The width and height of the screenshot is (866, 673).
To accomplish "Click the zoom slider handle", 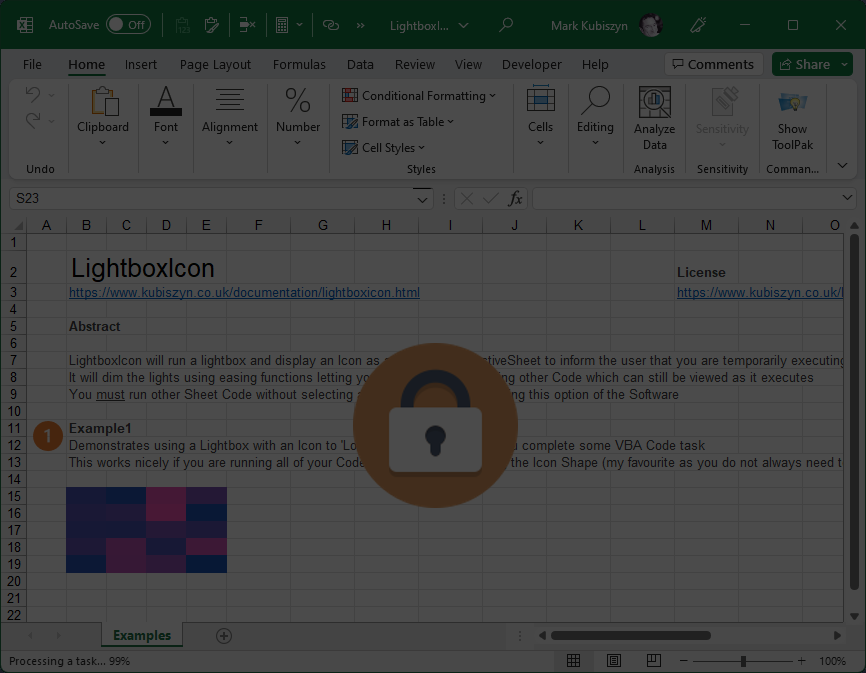I will coord(743,661).
